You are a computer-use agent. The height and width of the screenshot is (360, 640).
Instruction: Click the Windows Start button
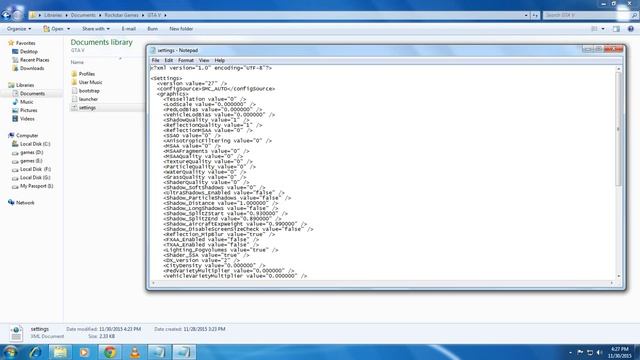click(11, 352)
